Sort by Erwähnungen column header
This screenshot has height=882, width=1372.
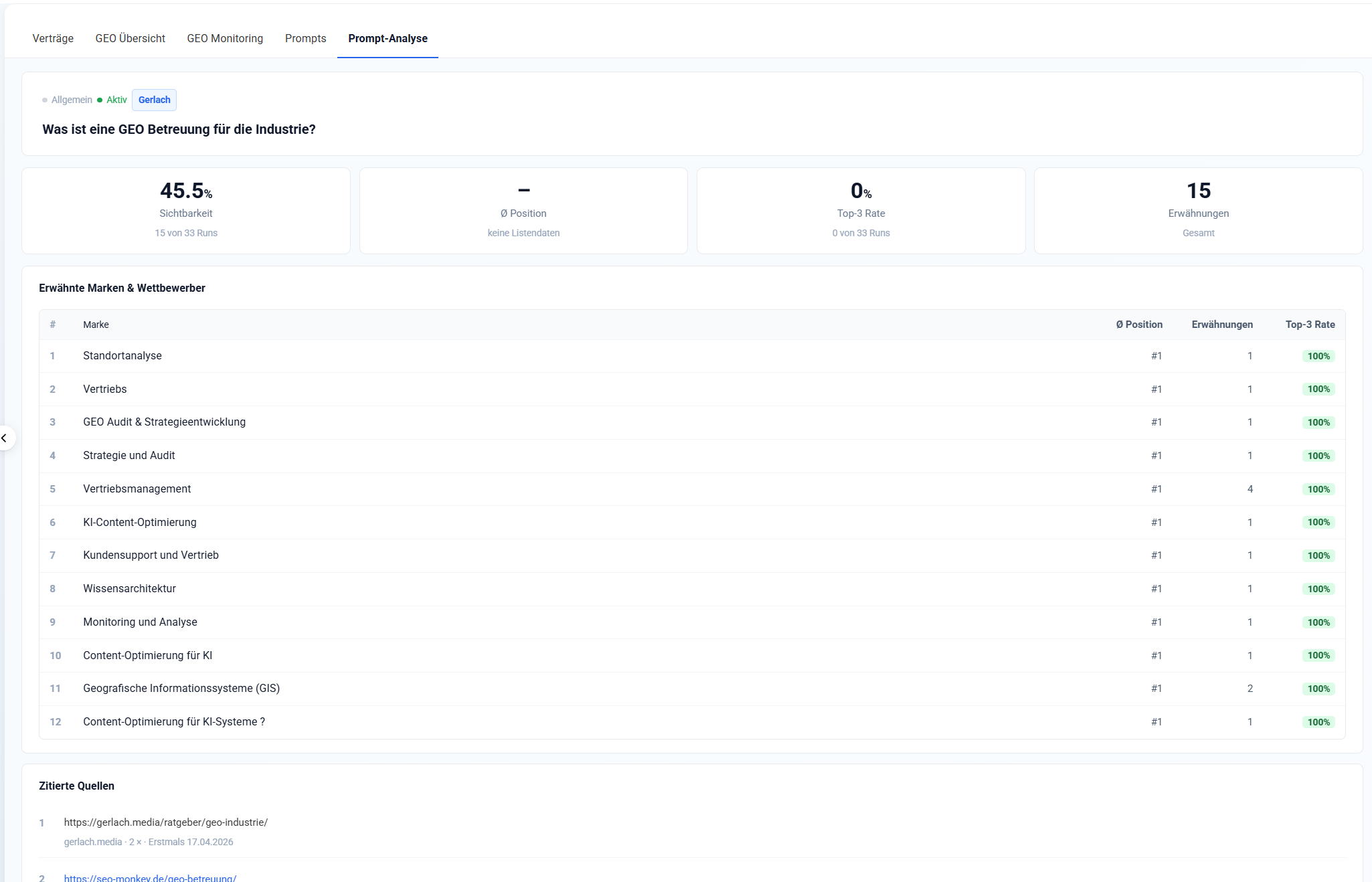[1221, 325]
